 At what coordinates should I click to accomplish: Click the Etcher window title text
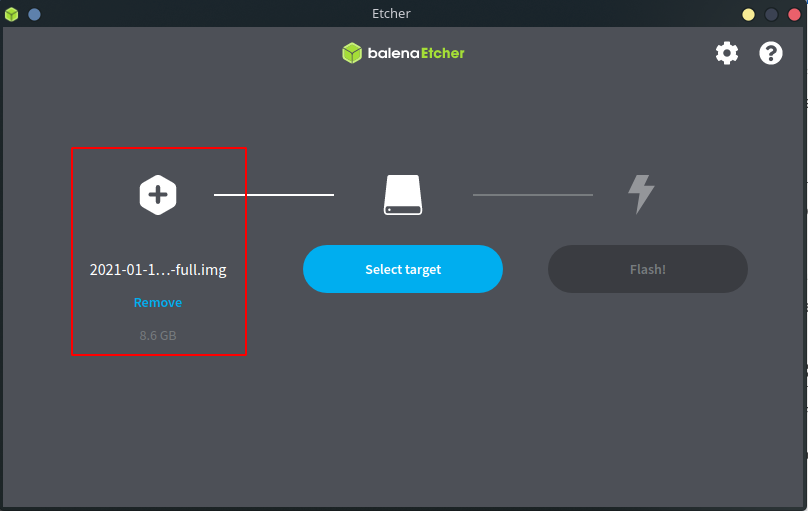(391, 14)
